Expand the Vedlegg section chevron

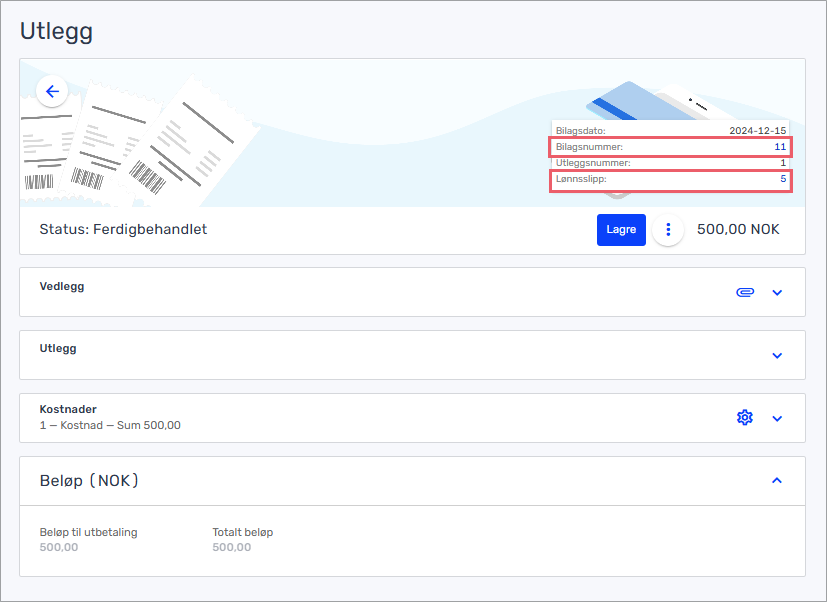[777, 292]
